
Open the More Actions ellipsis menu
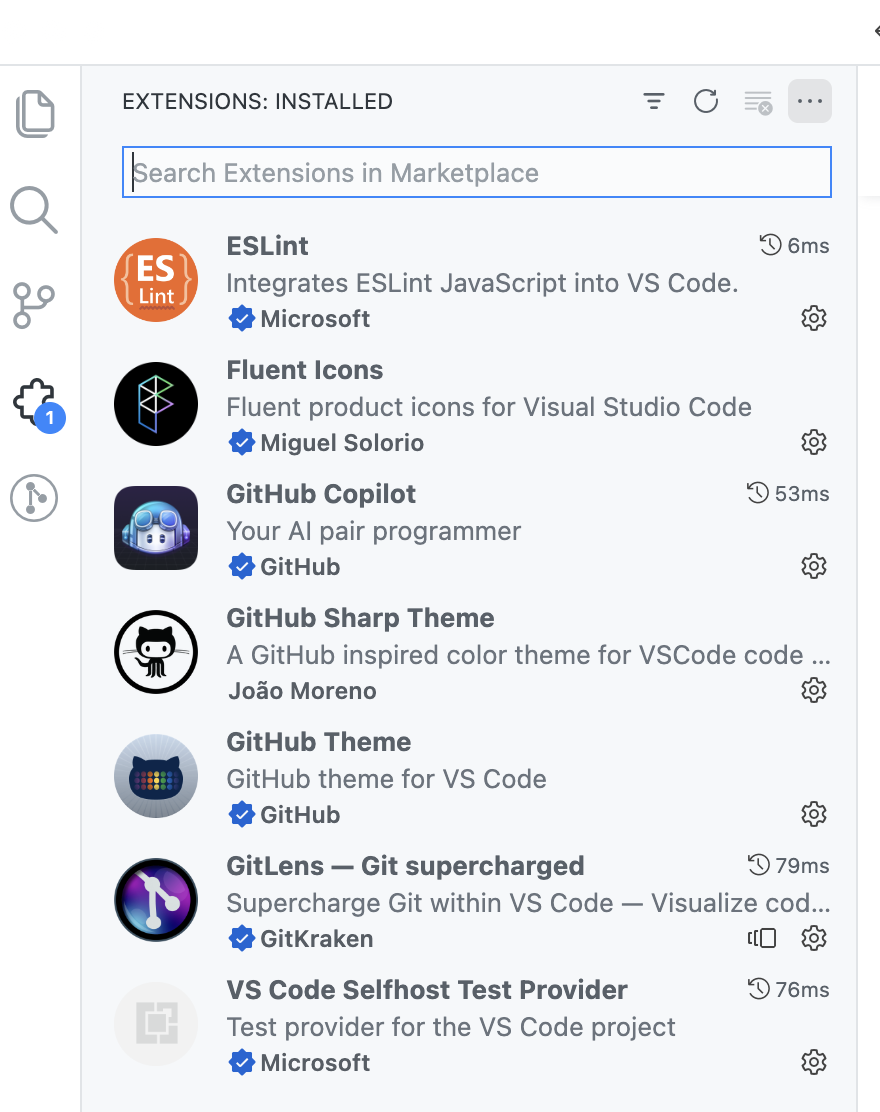tap(809, 101)
